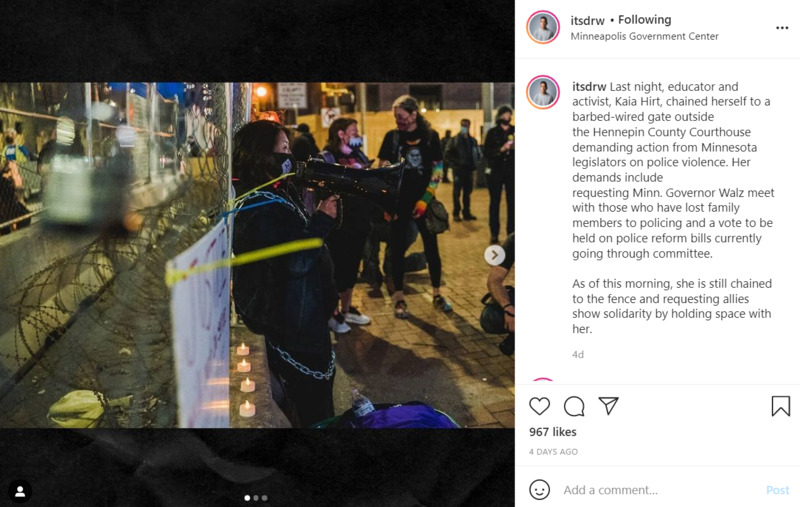
Task: Open itsdrw avatar beside the caption
Action: [543, 92]
